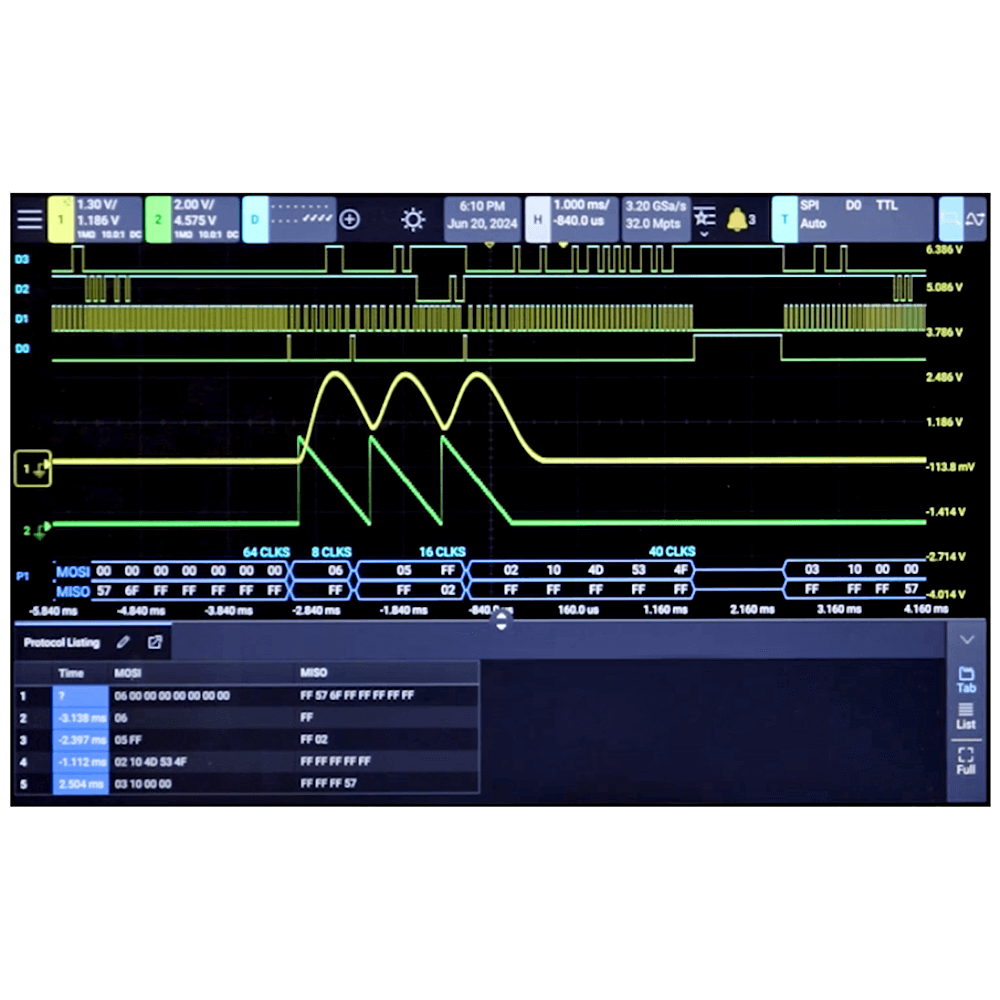1000x1000 pixels.
Task: Select the Protocol Listing tab
Action: click(x=62, y=642)
